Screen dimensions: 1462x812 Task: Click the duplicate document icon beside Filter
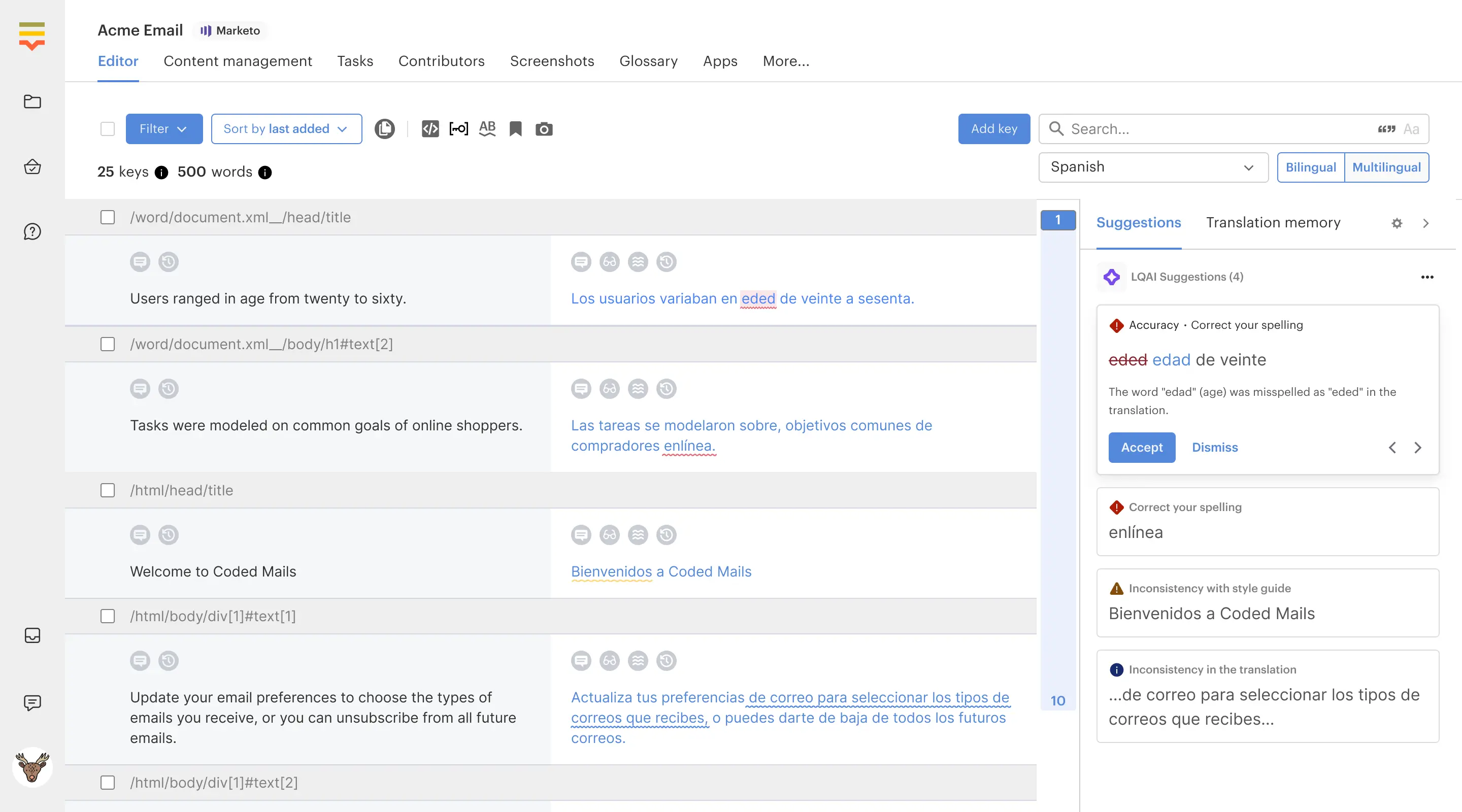[x=385, y=128]
